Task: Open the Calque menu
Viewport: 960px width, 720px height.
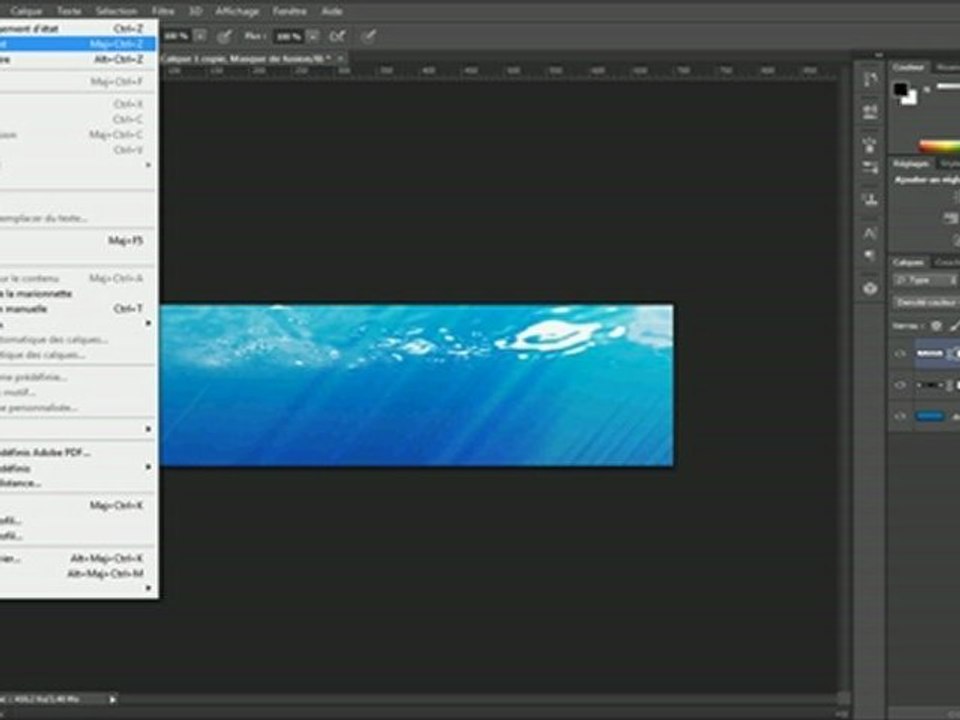Action: (x=26, y=11)
